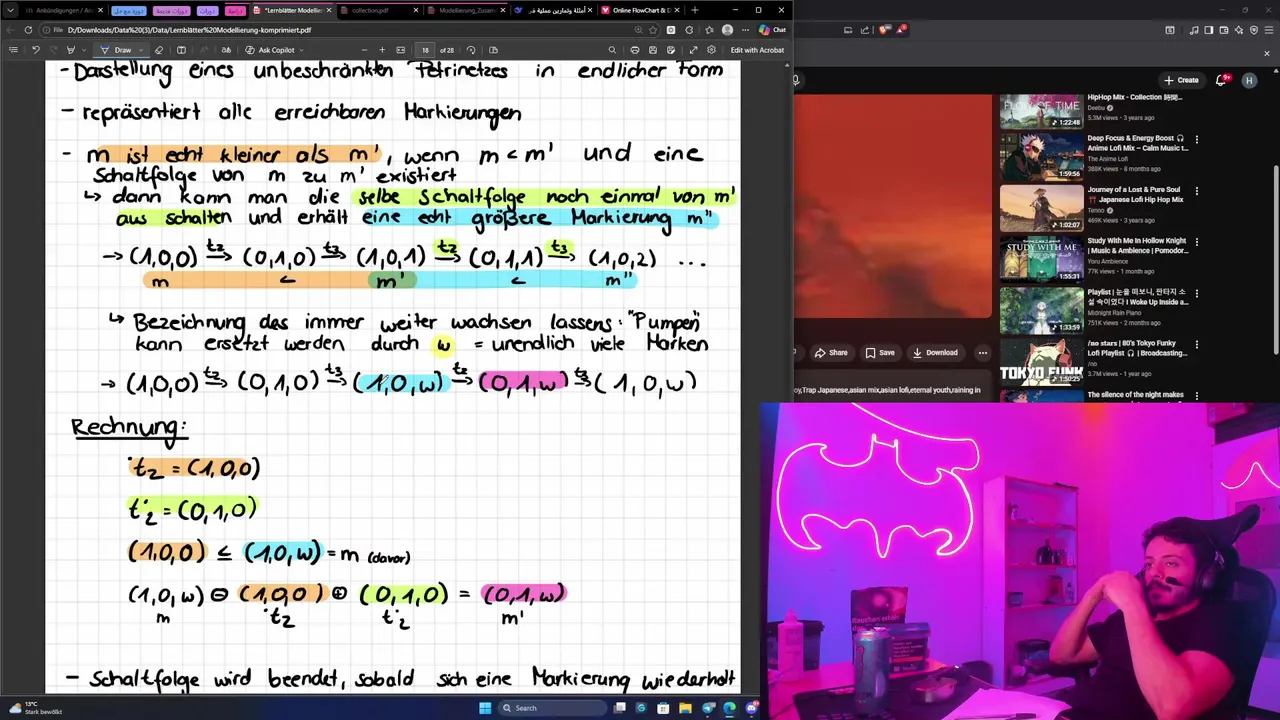Open File Explorer from taskbar

point(685,708)
